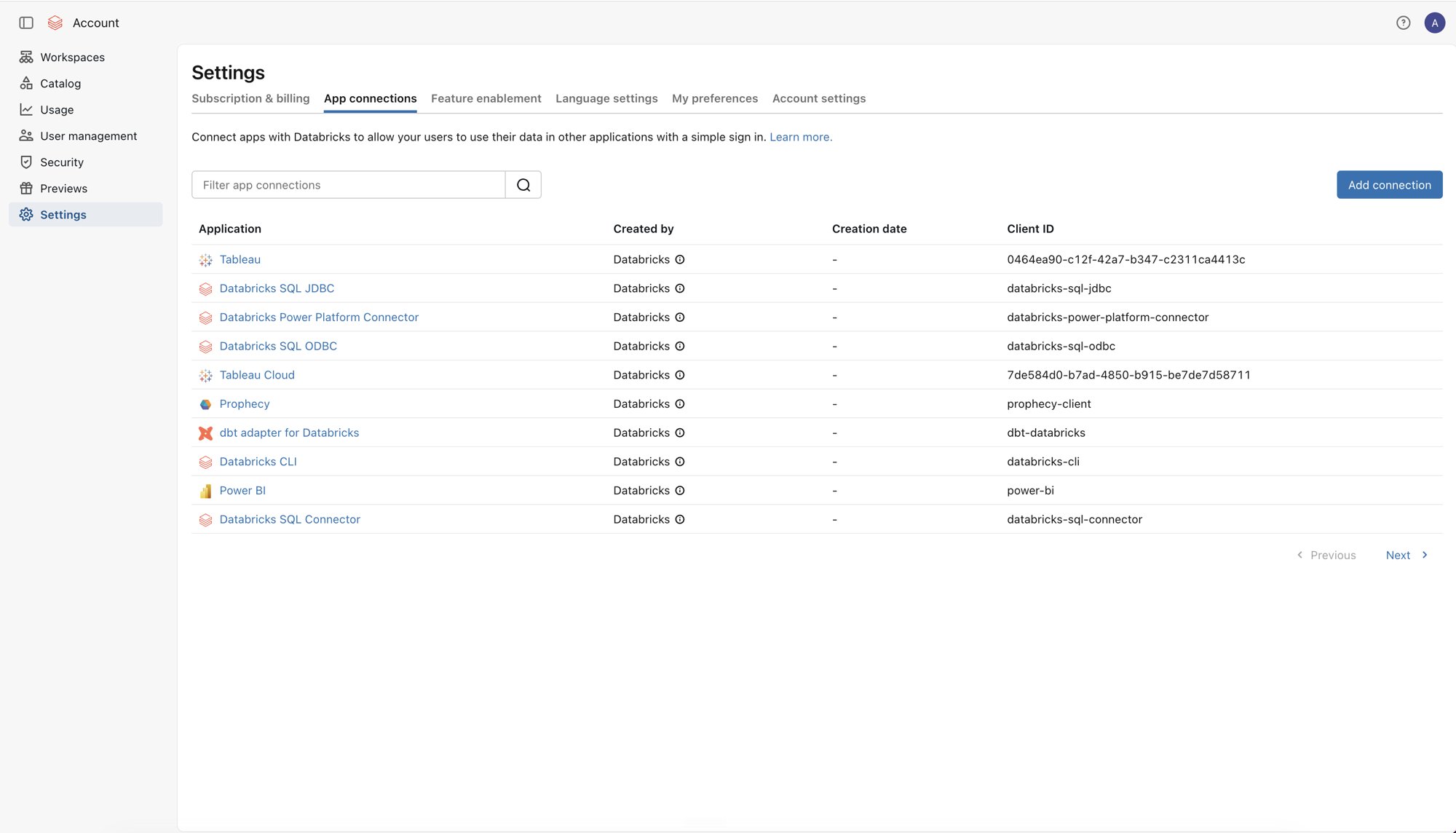Open Security in the sidebar
The image size is (1456, 833).
86,162
